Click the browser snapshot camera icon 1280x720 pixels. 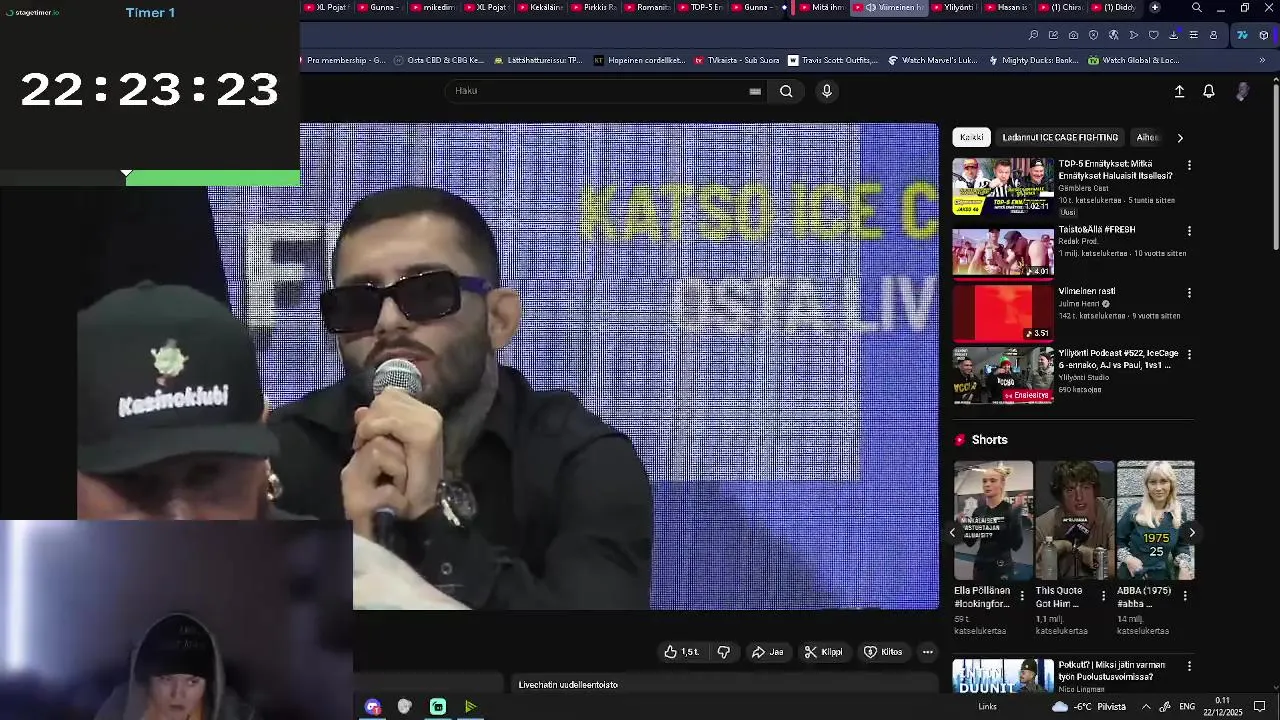point(1073,35)
